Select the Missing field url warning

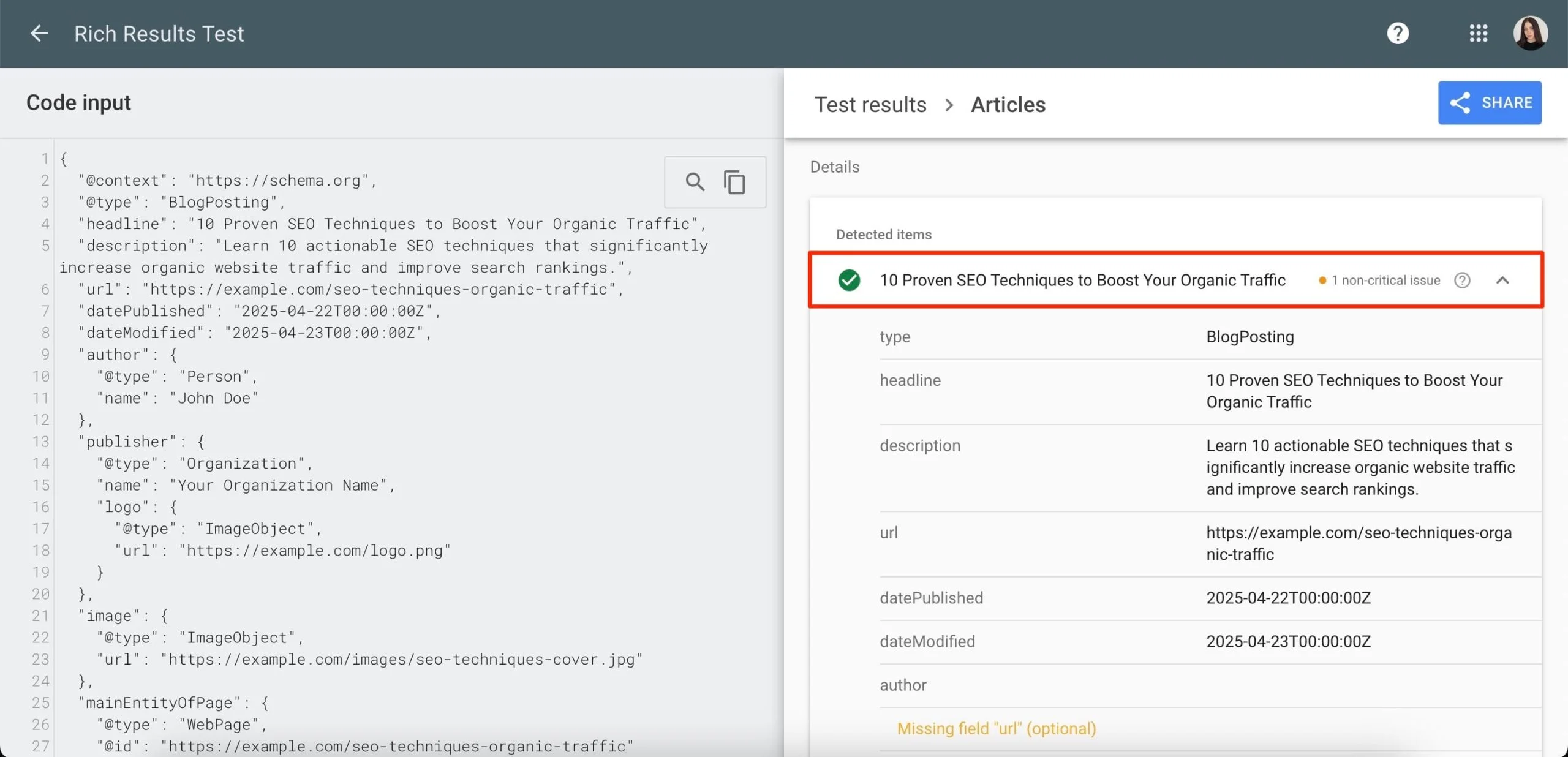pos(997,729)
